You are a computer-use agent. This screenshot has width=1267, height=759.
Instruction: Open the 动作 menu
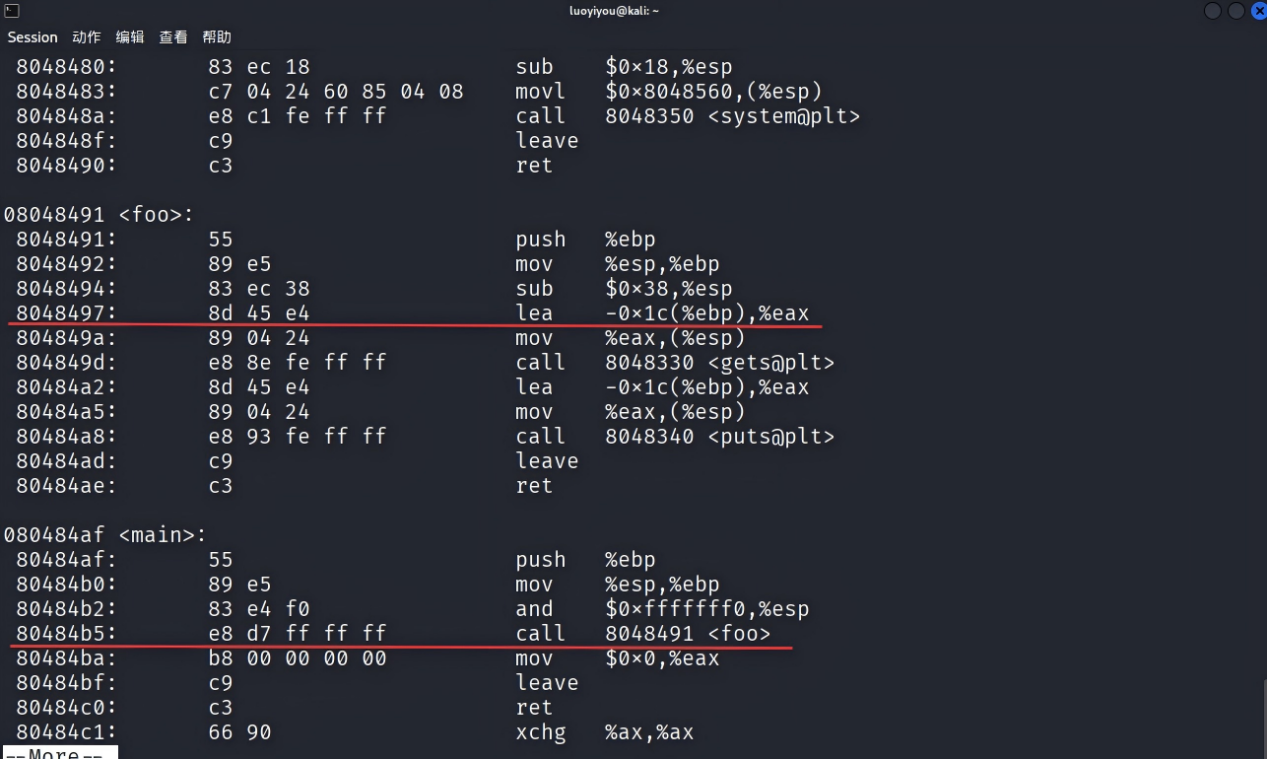(86, 37)
